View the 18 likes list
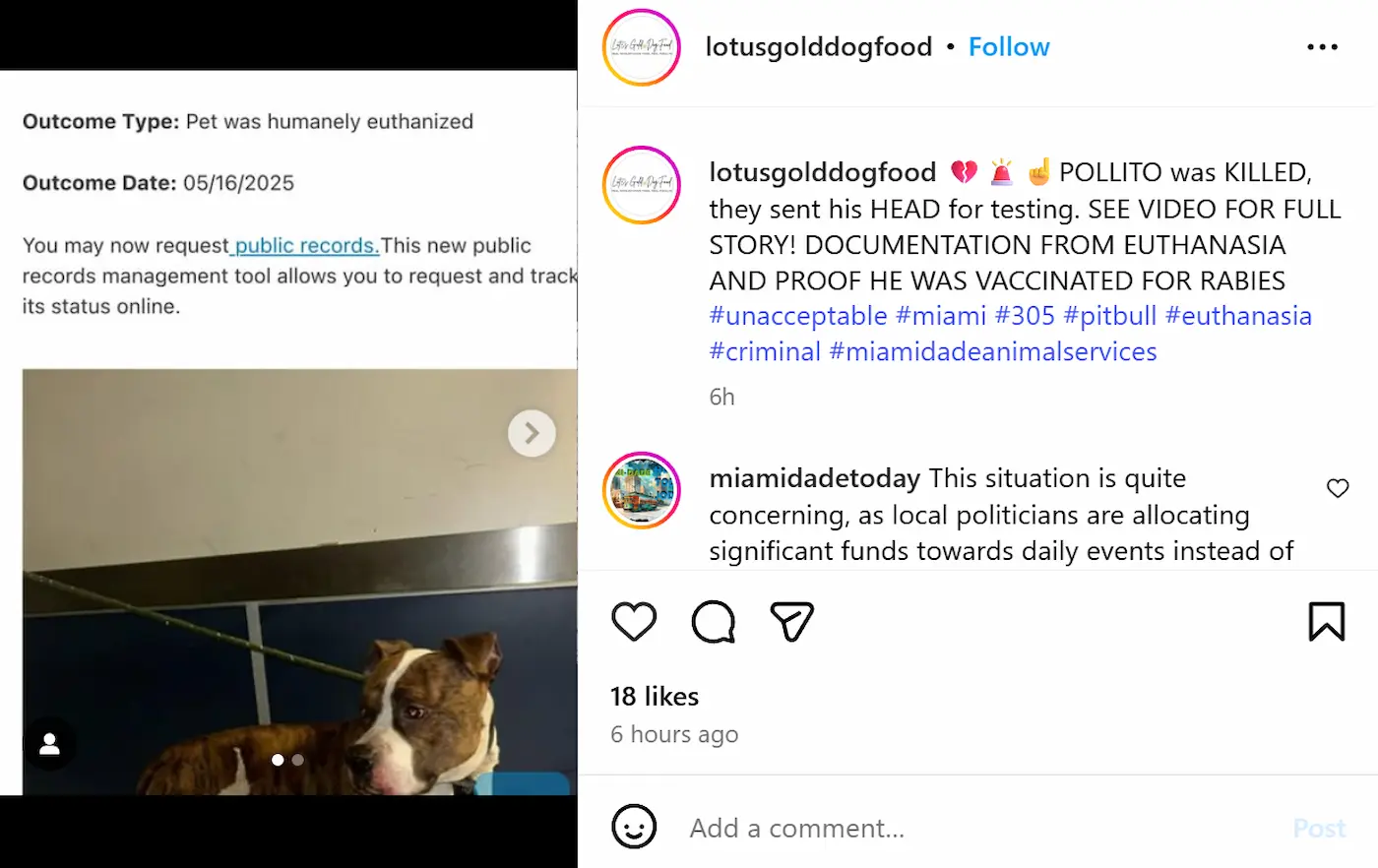 pyautogui.click(x=655, y=696)
